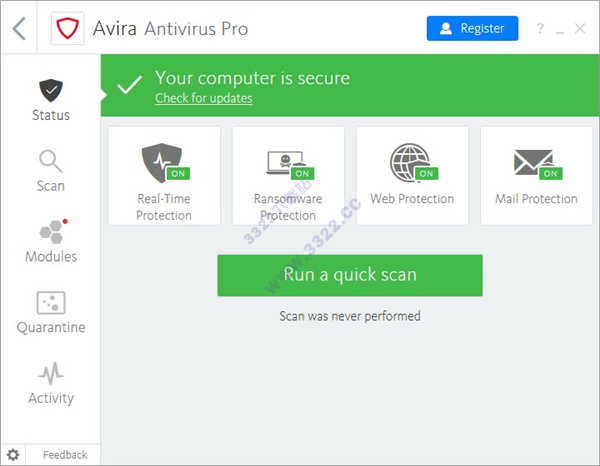Click the Avira red shield logo
Screen dimensions: 600x466
(67, 28)
